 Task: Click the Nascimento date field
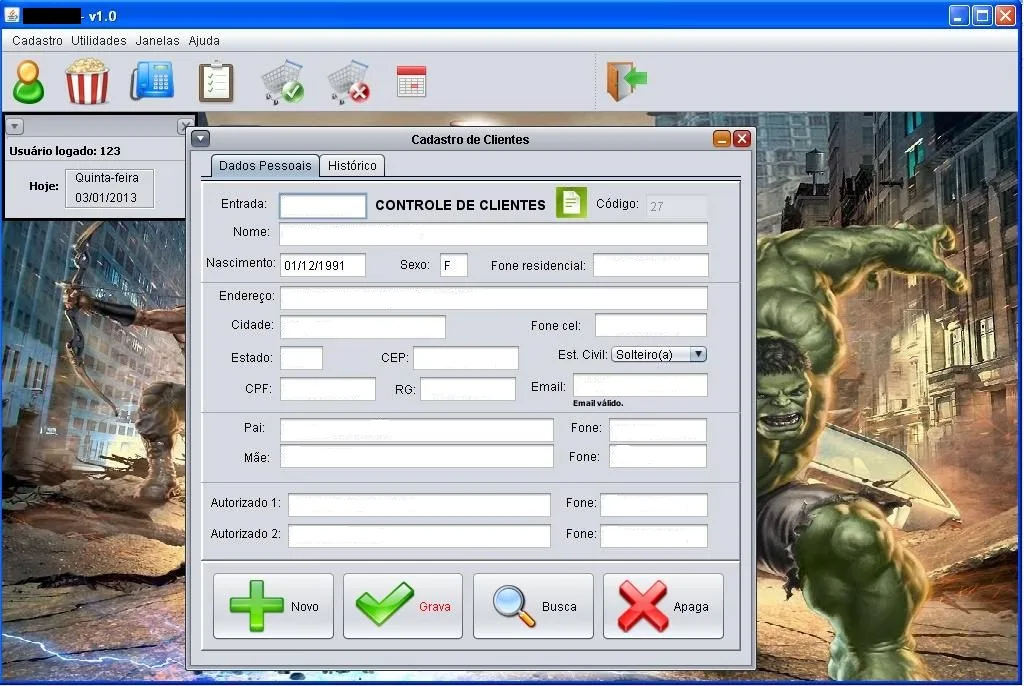pos(323,265)
